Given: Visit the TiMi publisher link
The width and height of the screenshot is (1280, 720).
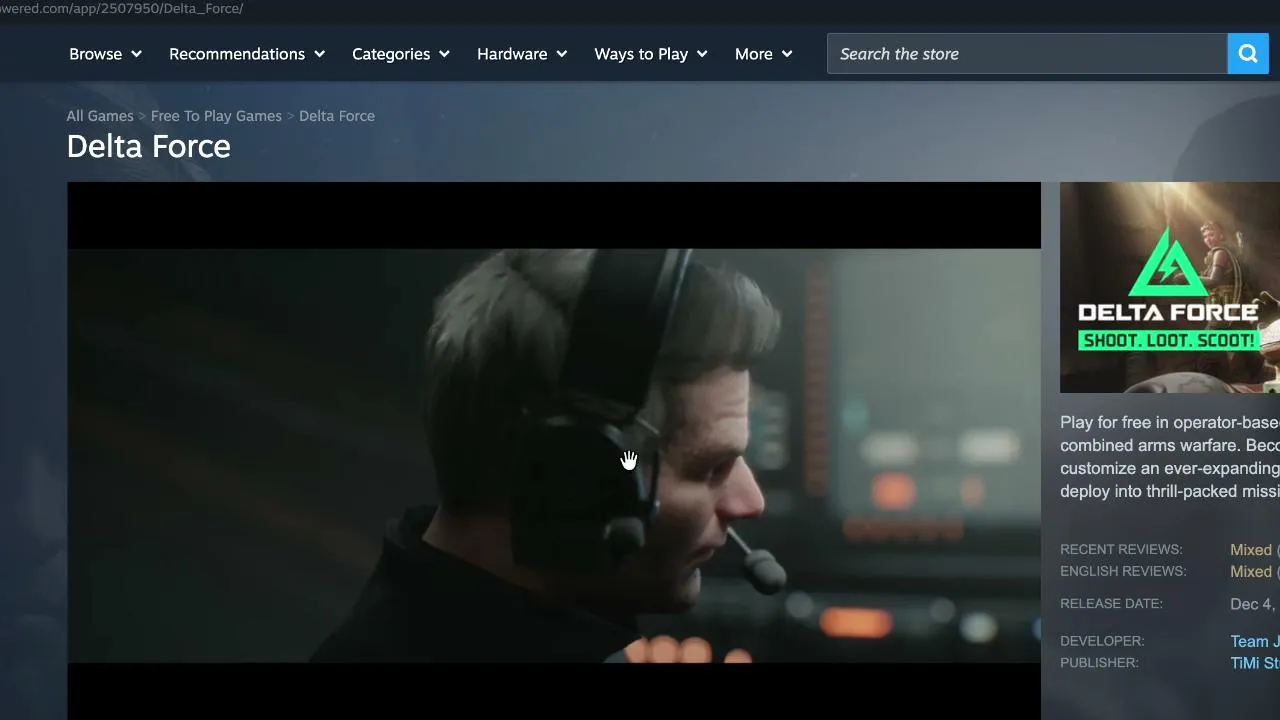Looking at the screenshot, I should pos(1254,664).
